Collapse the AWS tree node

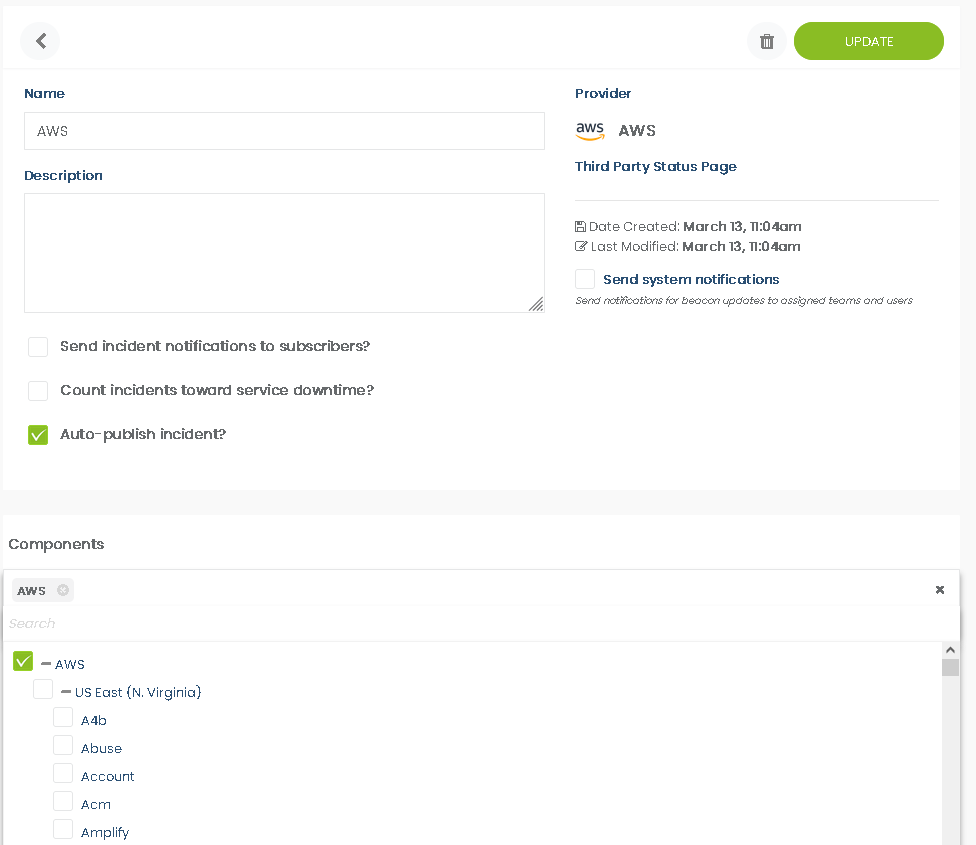(46, 664)
